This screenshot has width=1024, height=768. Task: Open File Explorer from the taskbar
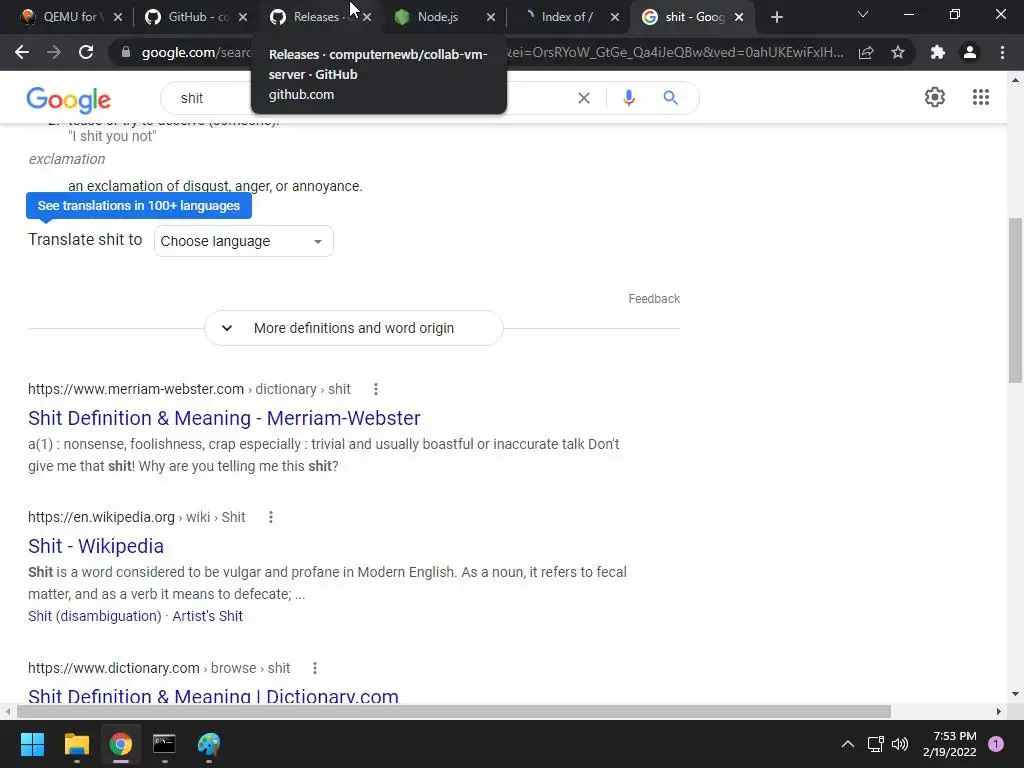tap(76, 744)
